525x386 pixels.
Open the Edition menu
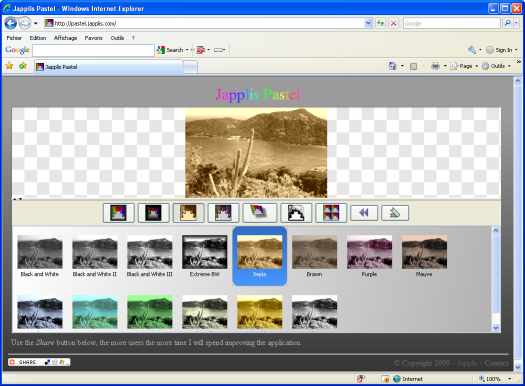tap(38, 38)
